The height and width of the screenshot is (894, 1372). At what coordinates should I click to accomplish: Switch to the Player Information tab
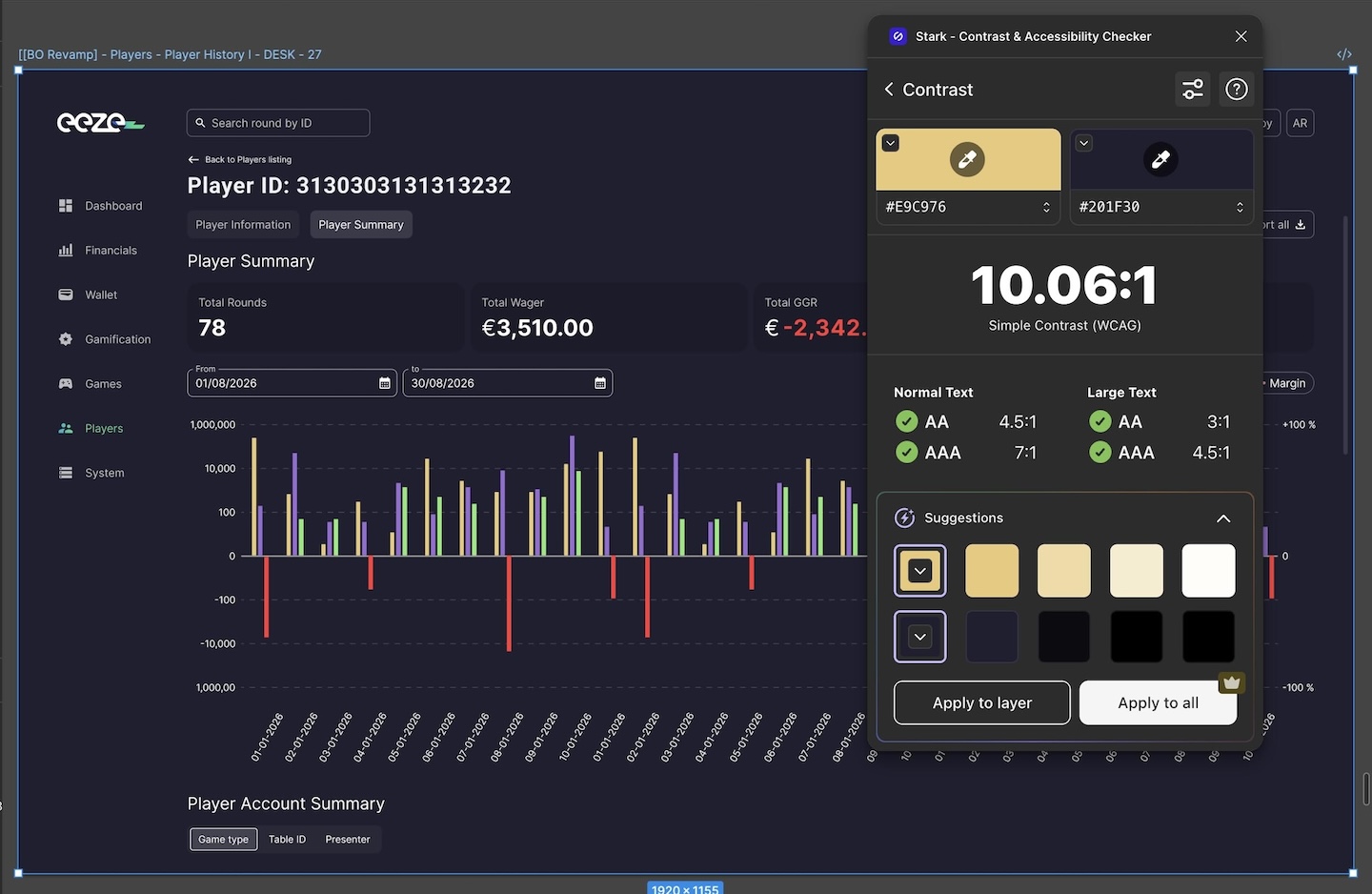point(243,225)
